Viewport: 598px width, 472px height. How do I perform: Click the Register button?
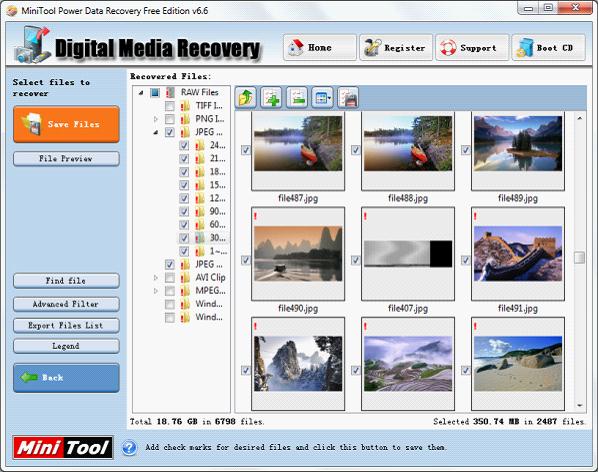click(396, 48)
